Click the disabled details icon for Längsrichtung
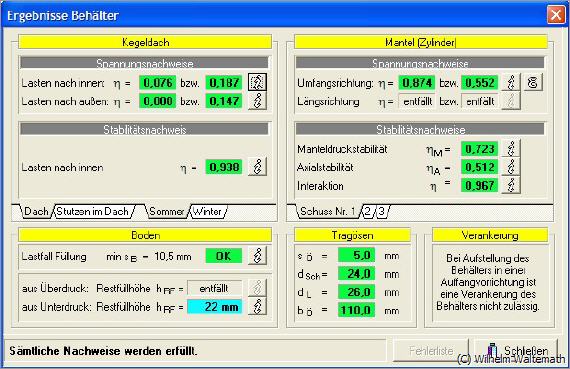 511,101
